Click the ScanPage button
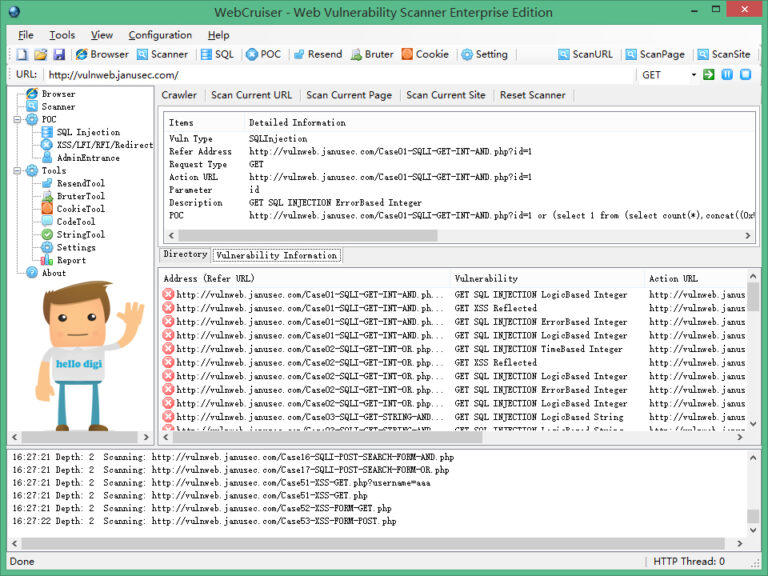Screen dimensions: 768x576 coord(655,54)
